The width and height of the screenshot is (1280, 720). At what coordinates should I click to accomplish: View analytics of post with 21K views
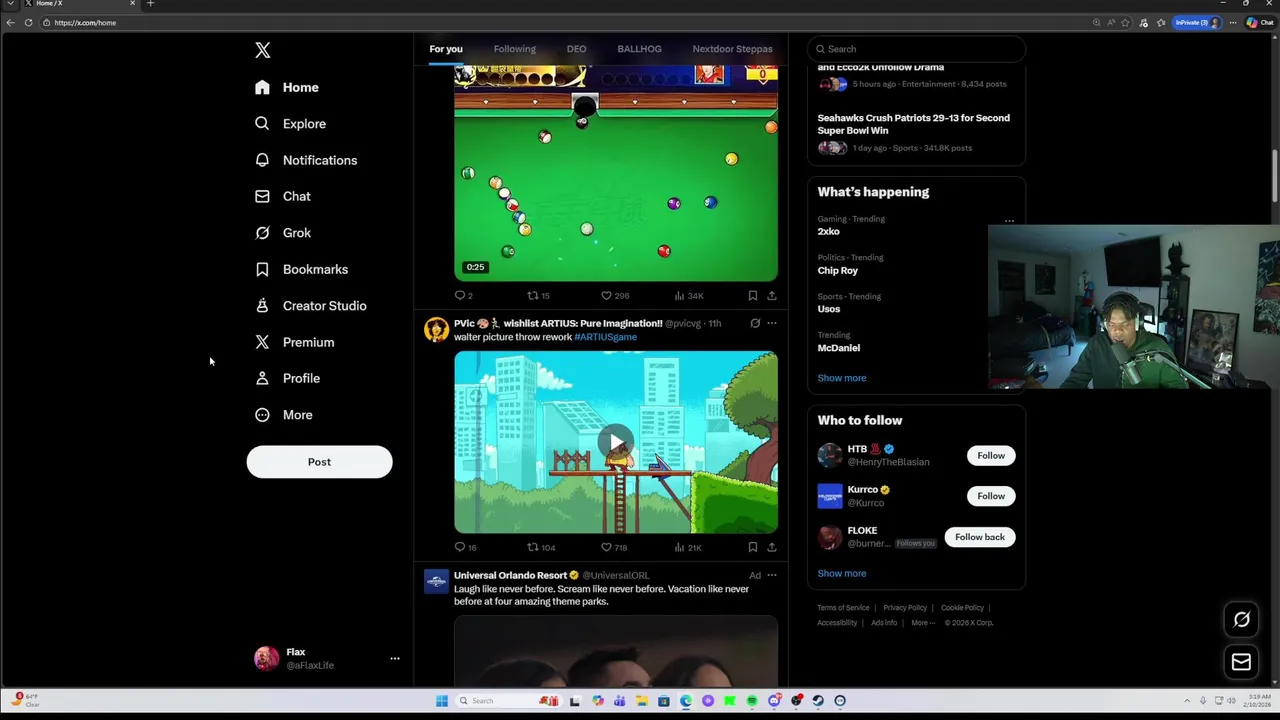coord(688,547)
